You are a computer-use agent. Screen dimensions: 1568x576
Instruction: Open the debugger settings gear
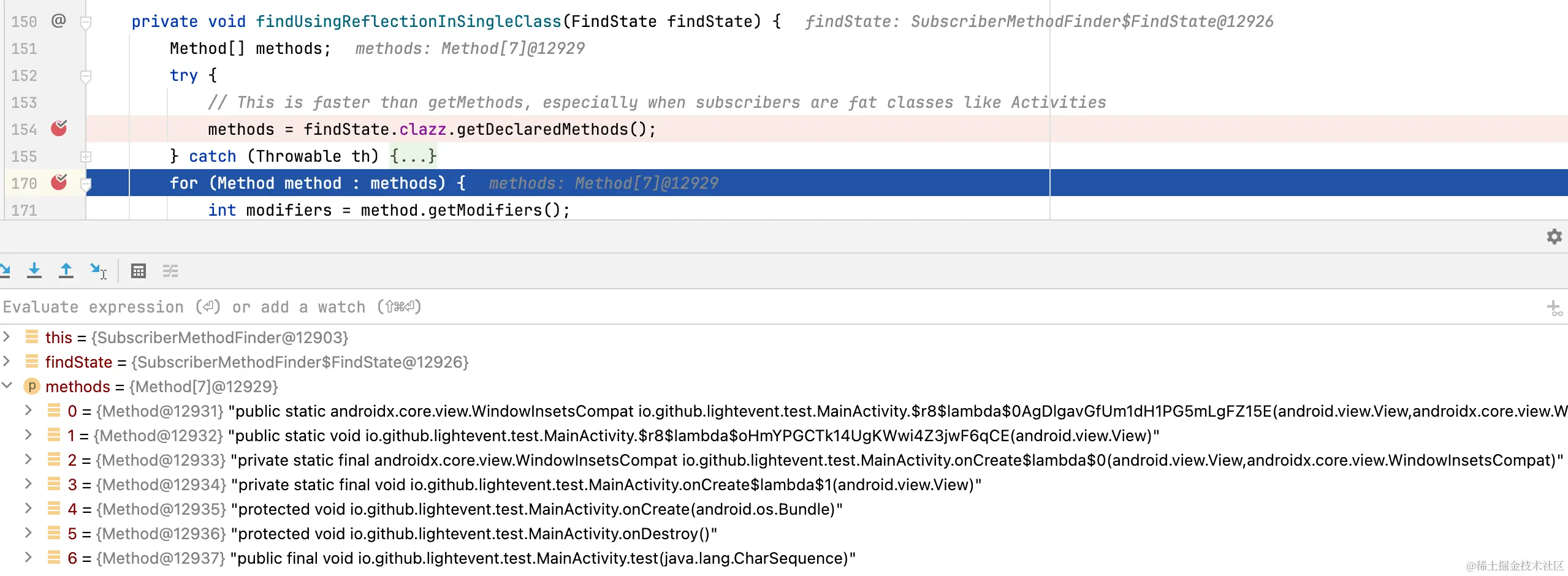1554,237
